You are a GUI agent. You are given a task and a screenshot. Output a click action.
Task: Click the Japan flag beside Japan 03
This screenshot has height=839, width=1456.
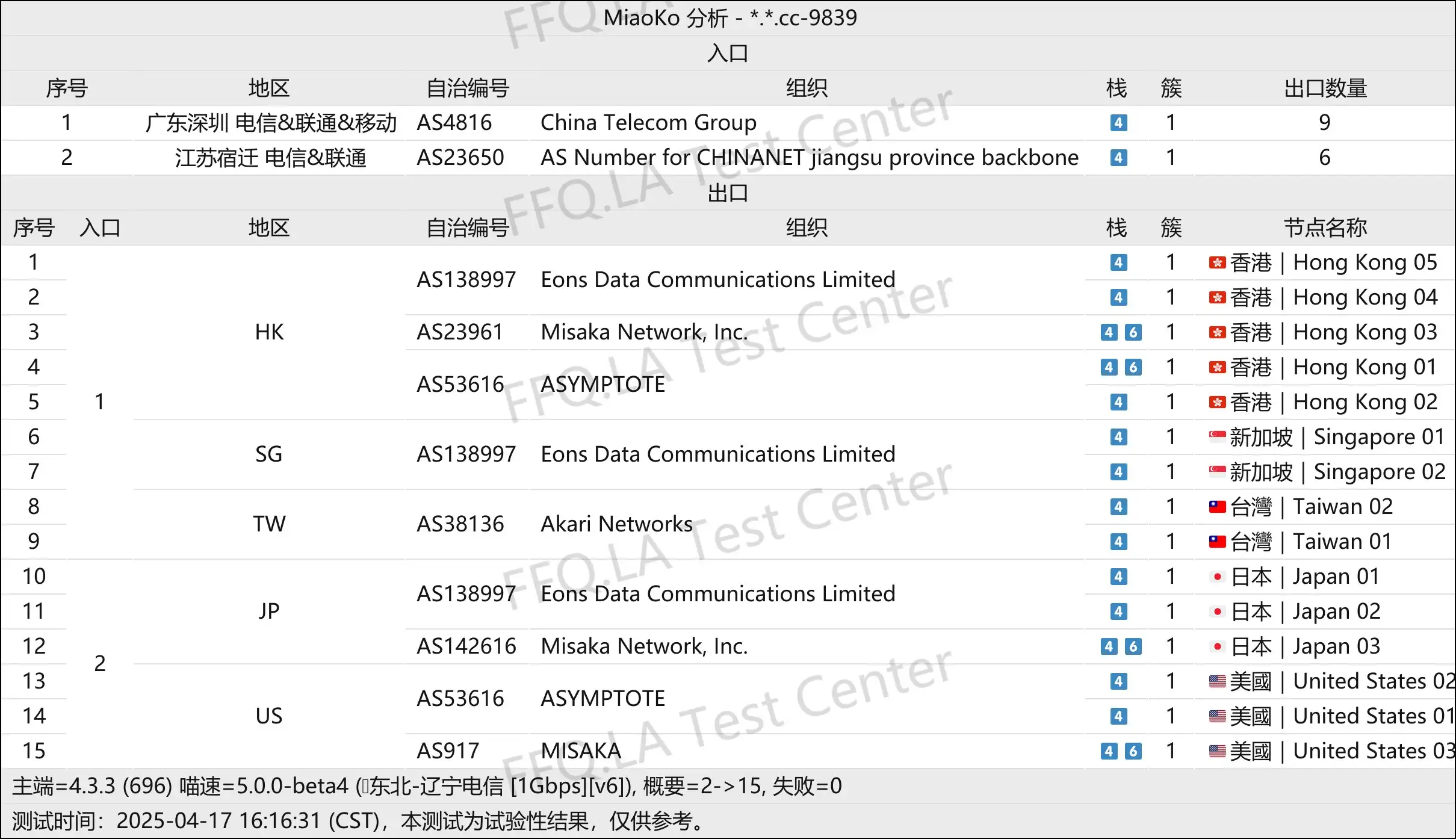1217,646
